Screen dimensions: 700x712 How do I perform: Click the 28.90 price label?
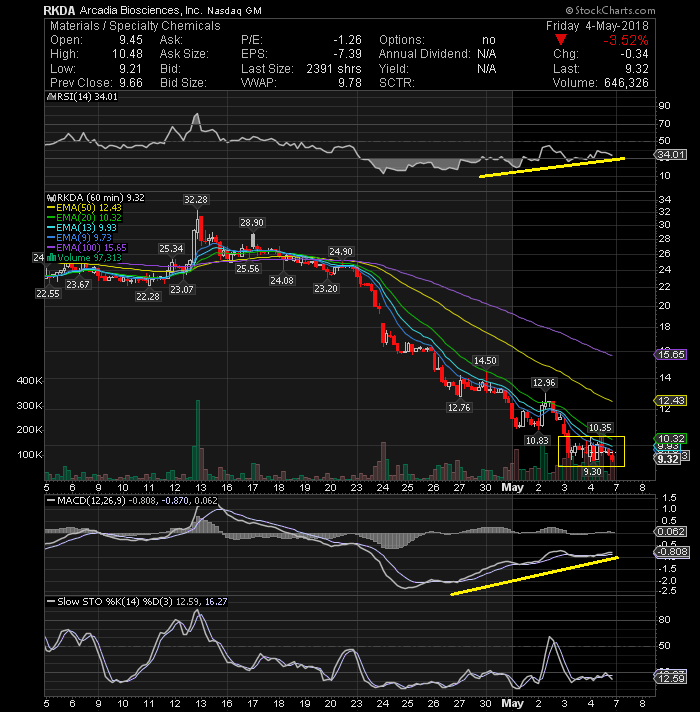pos(252,222)
